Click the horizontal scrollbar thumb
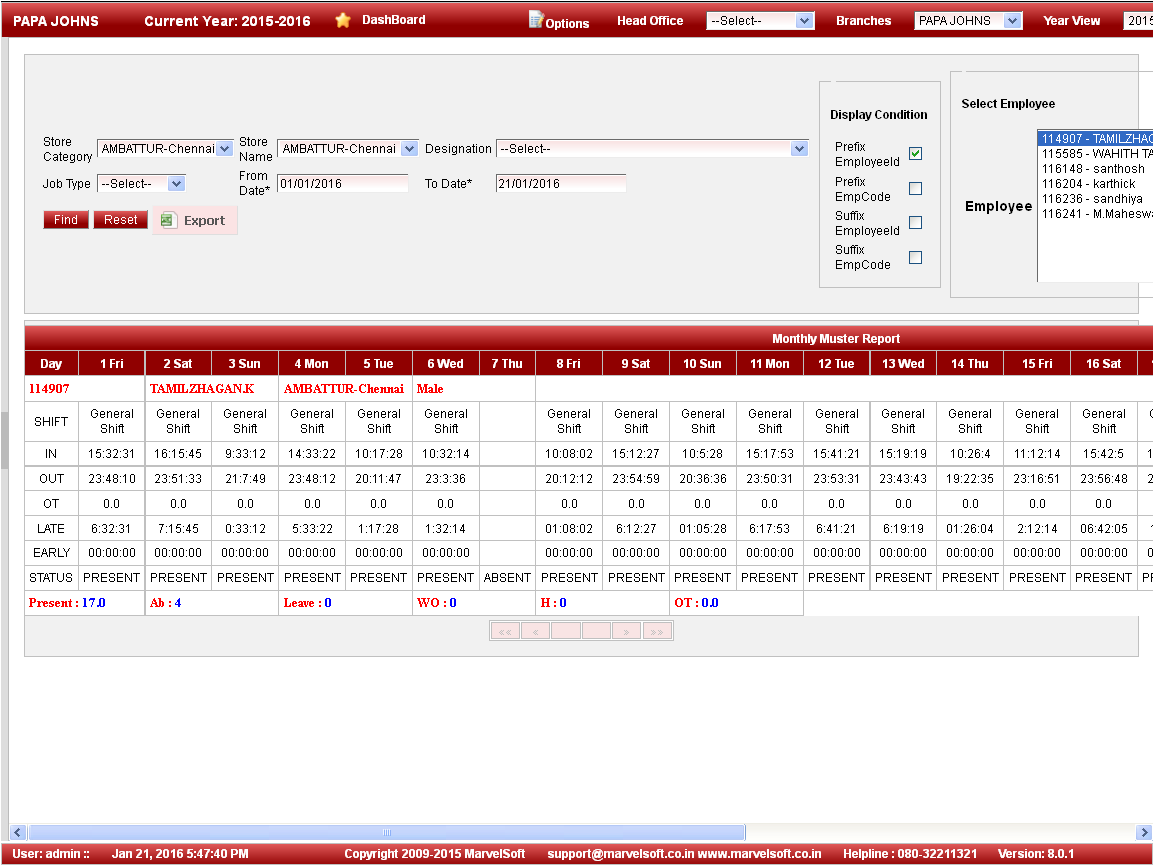Viewport: 1154px width, 866px height. 386,832
